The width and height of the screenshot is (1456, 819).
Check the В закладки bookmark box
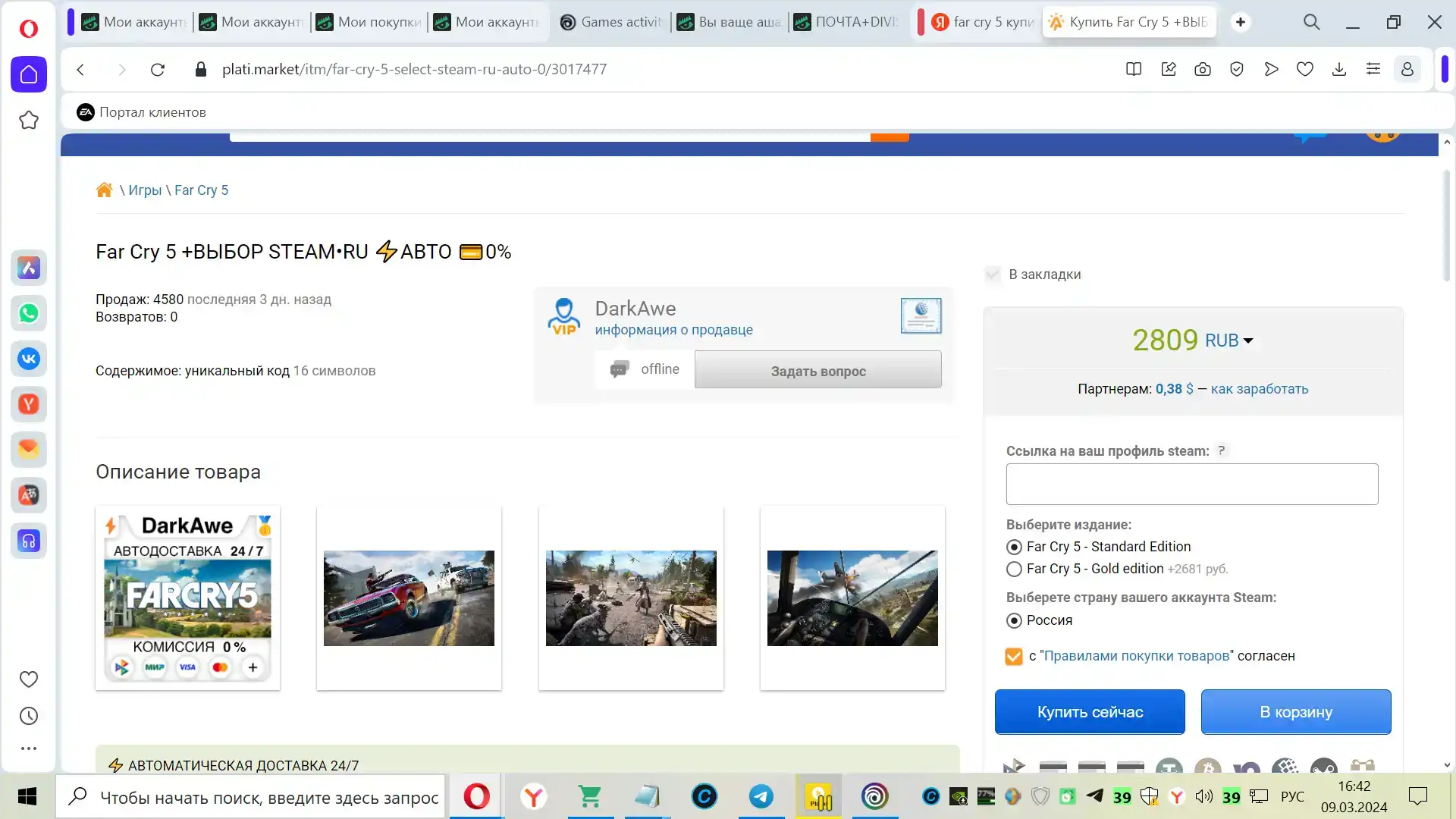pos(993,275)
